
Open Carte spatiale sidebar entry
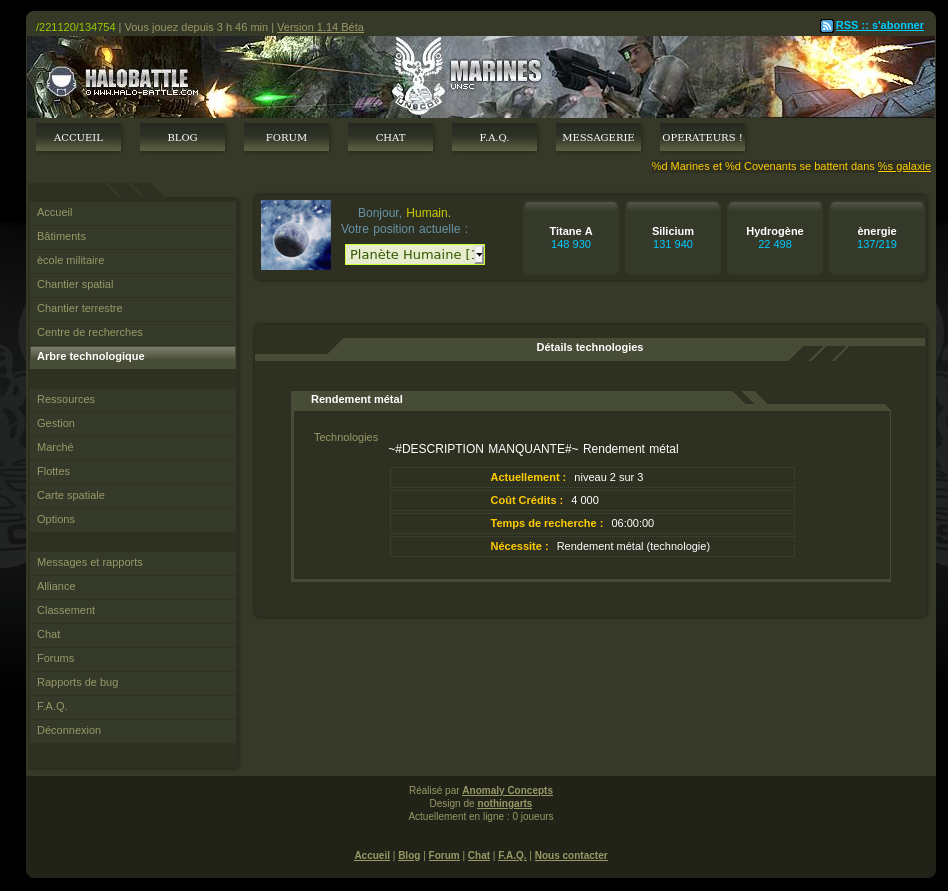[x=133, y=496]
